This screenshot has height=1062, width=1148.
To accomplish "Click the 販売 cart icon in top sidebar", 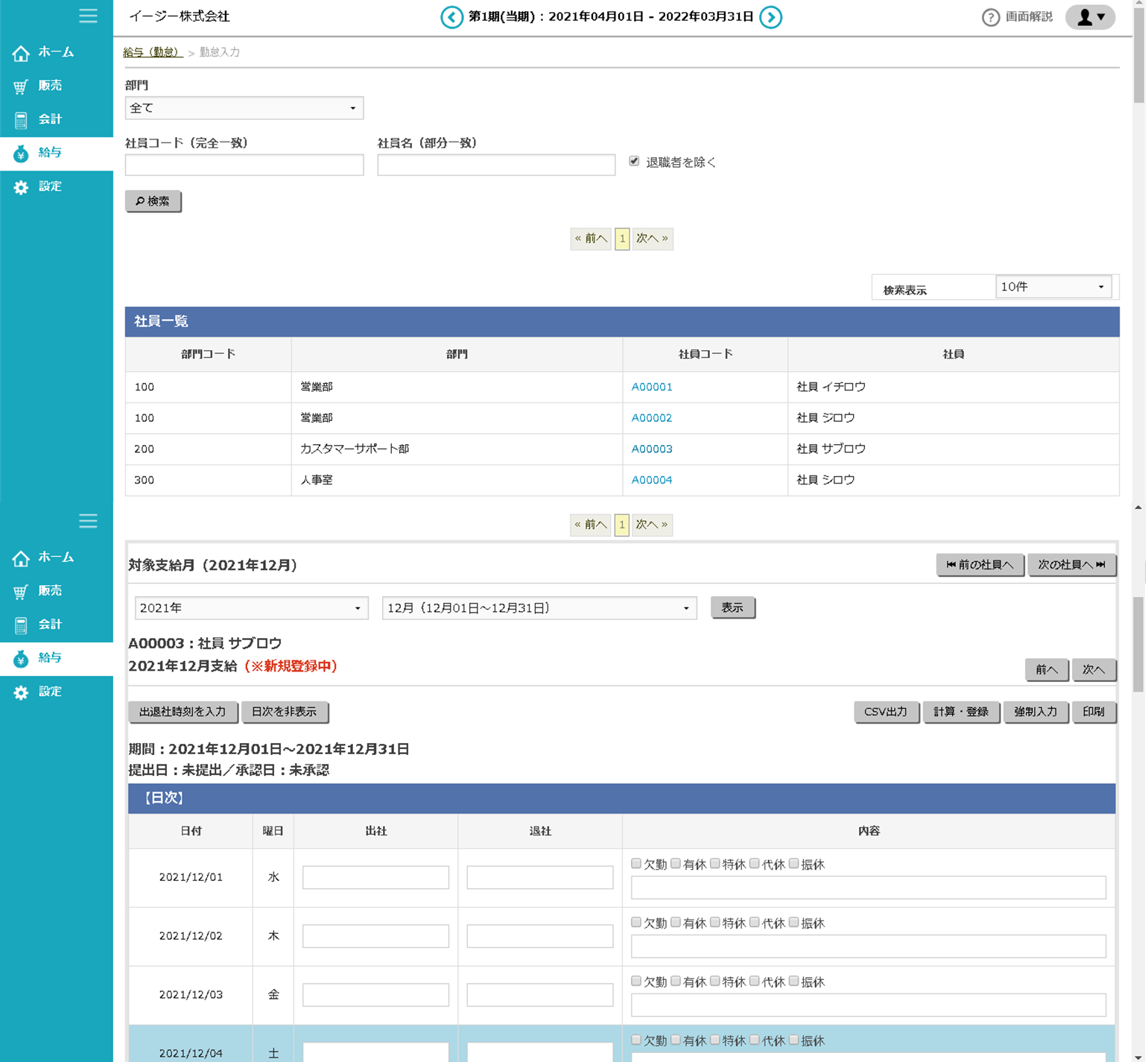I will click(x=21, y=86).
